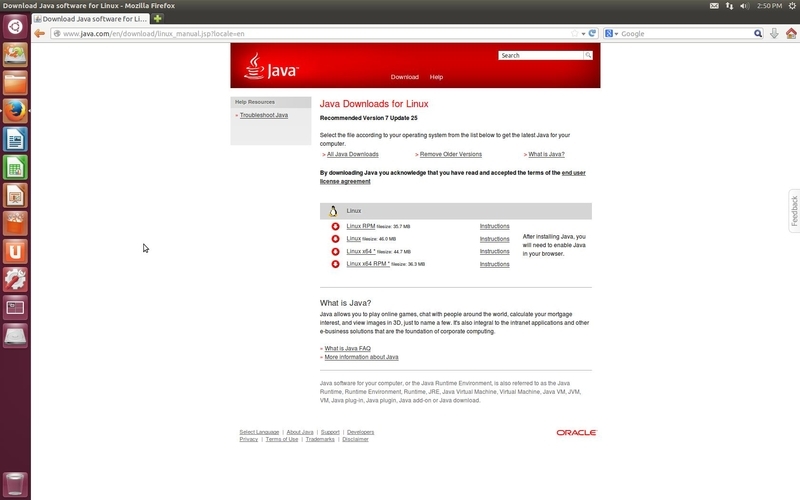The width and height of the screenshot is (800, 500).
Task: Open a new tab with plus icon
Action: (x=157, y=18)
